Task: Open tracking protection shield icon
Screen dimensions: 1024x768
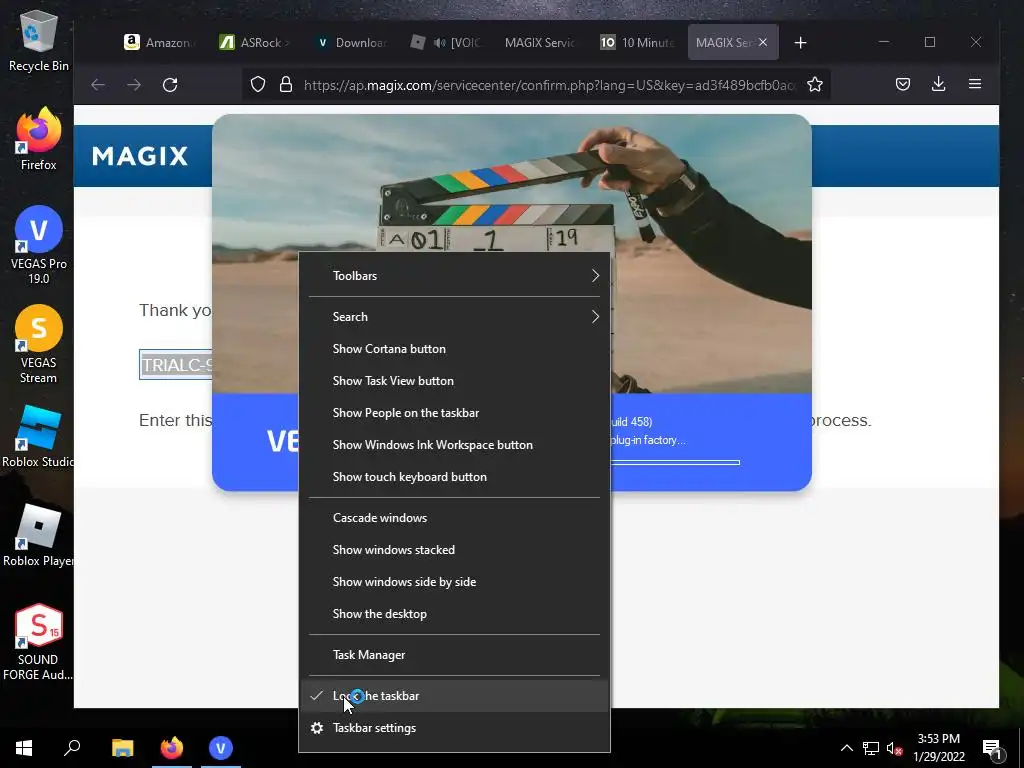Action: point(258,84)
